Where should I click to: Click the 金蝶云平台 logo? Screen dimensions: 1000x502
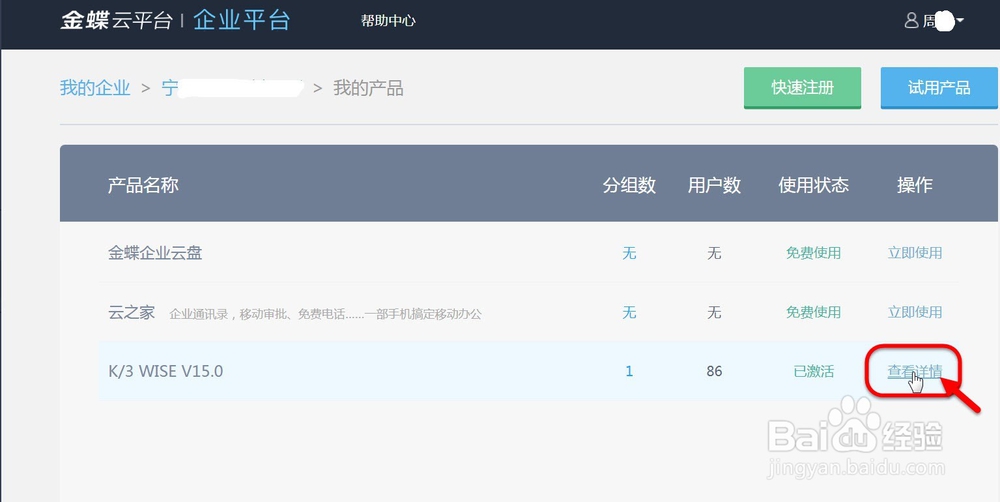point(116,20)
